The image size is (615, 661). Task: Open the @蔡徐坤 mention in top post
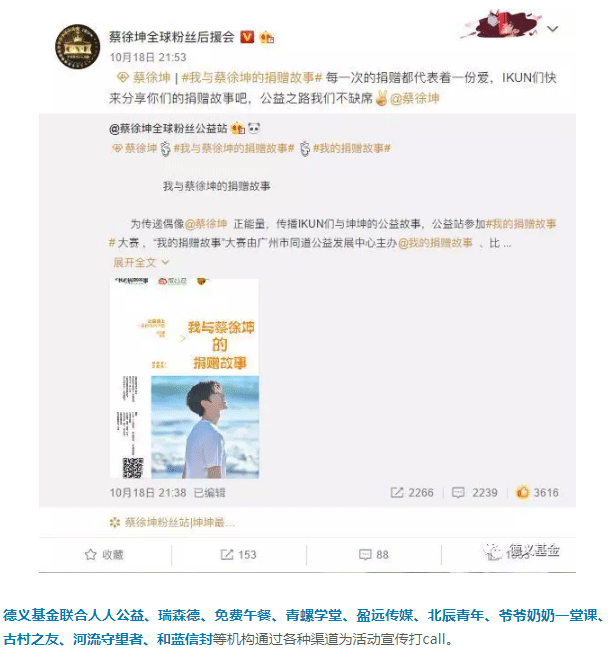[x=414, y=99]
